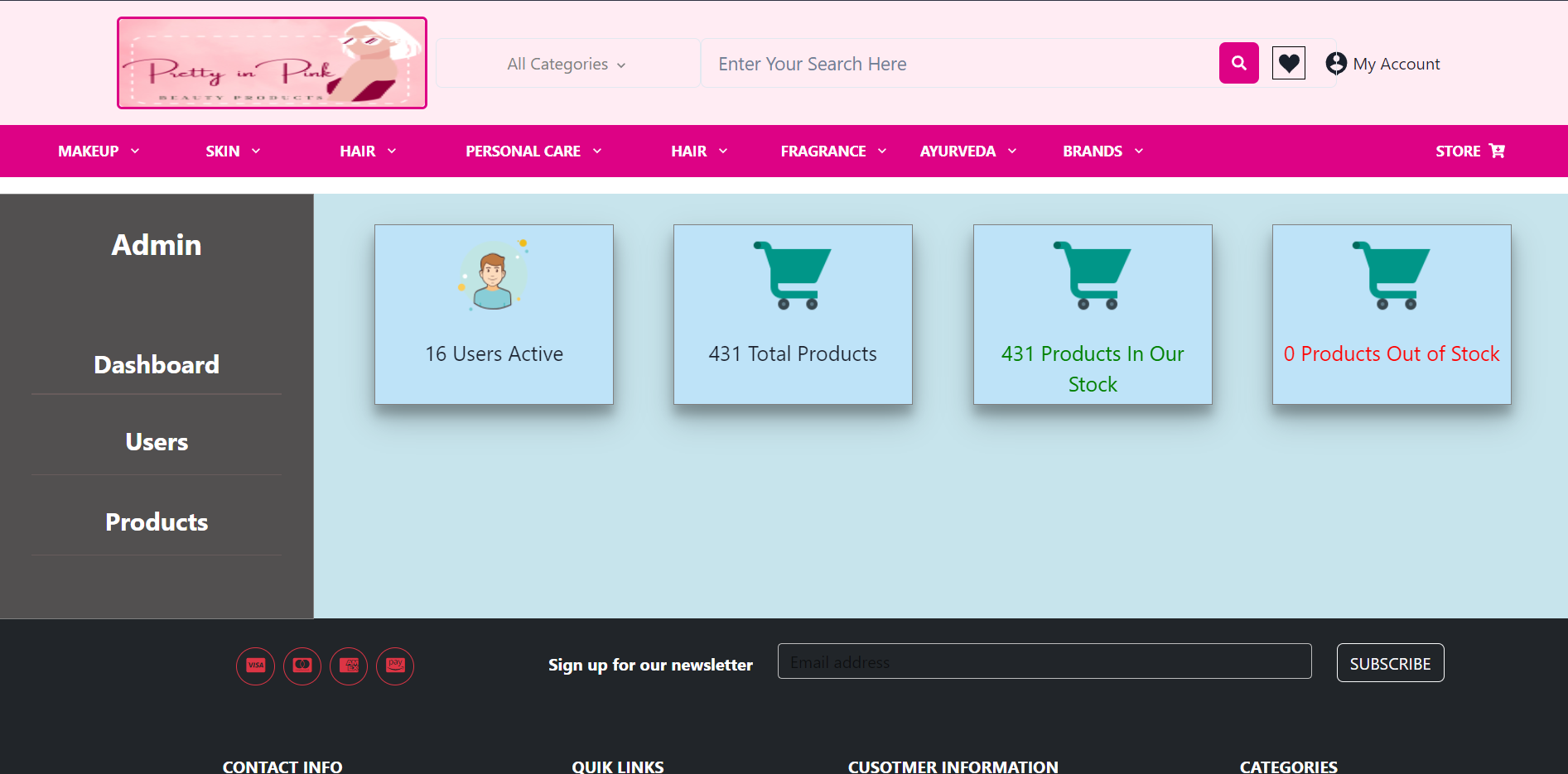Image resolution: width=1568 pixels, height=774 pixels.
Task: Open the Products admin page
Action: coord(156,522)
